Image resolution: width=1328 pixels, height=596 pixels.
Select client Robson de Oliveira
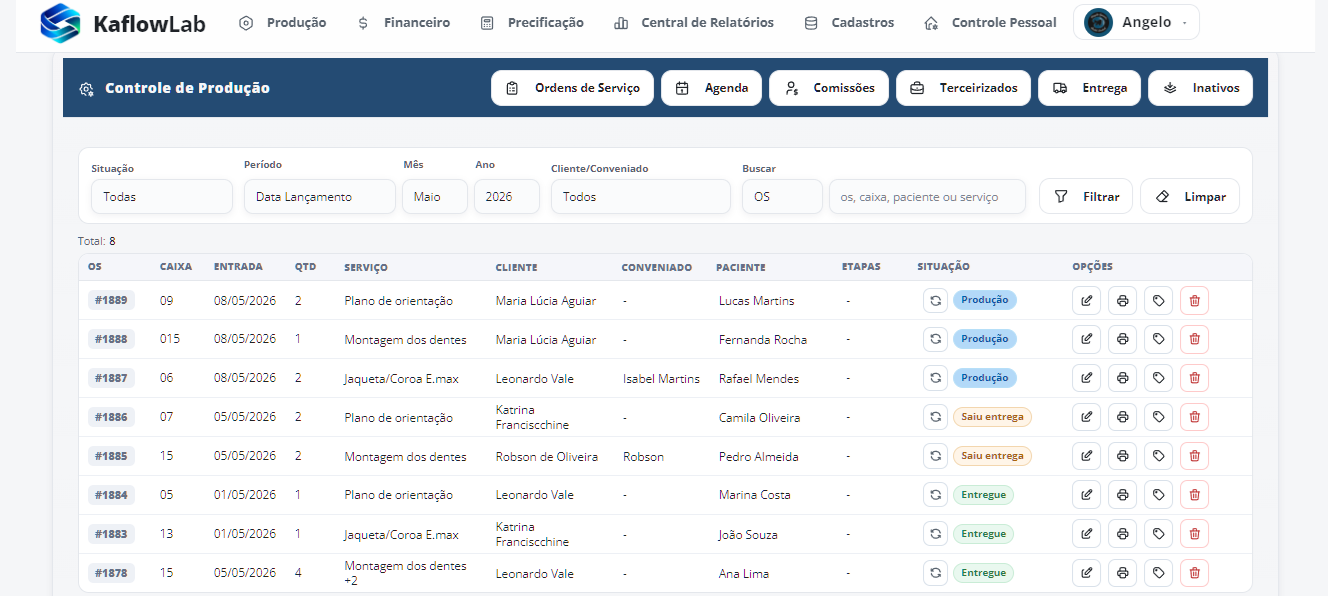(x=547, y=457)
